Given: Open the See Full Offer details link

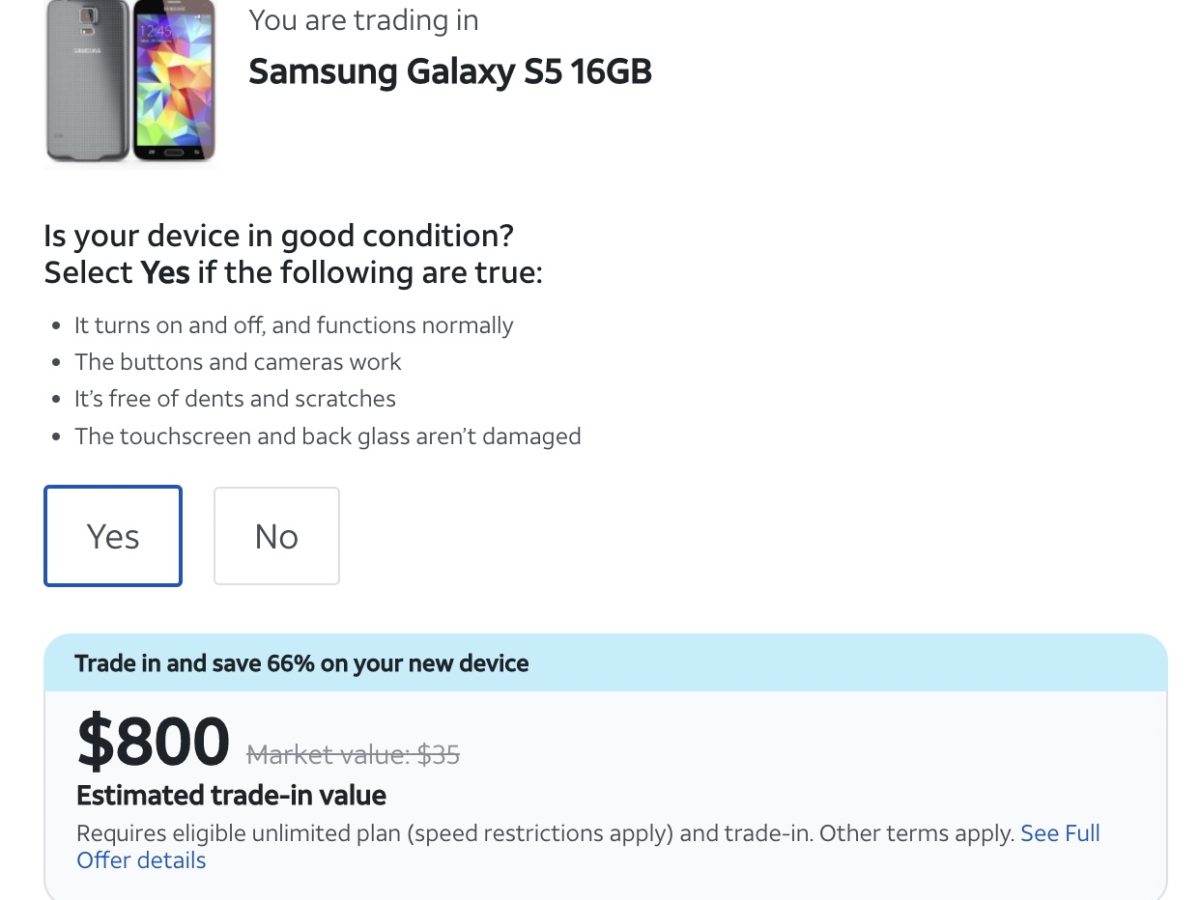Looking at the screenshot, I should (x=1059, y=834).
